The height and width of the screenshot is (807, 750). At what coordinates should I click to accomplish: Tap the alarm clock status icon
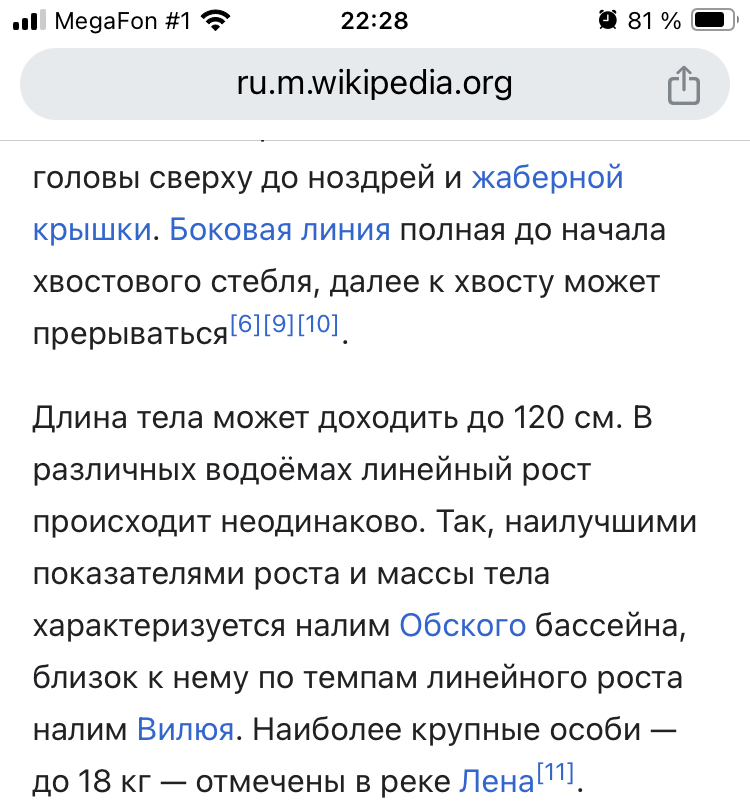[607, 20]
